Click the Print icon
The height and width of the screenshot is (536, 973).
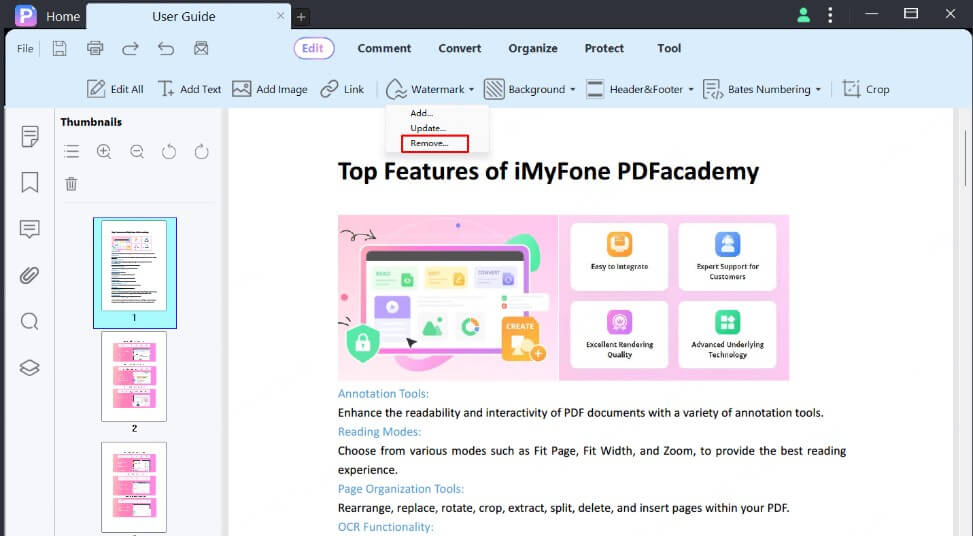[x=95, y=48]
